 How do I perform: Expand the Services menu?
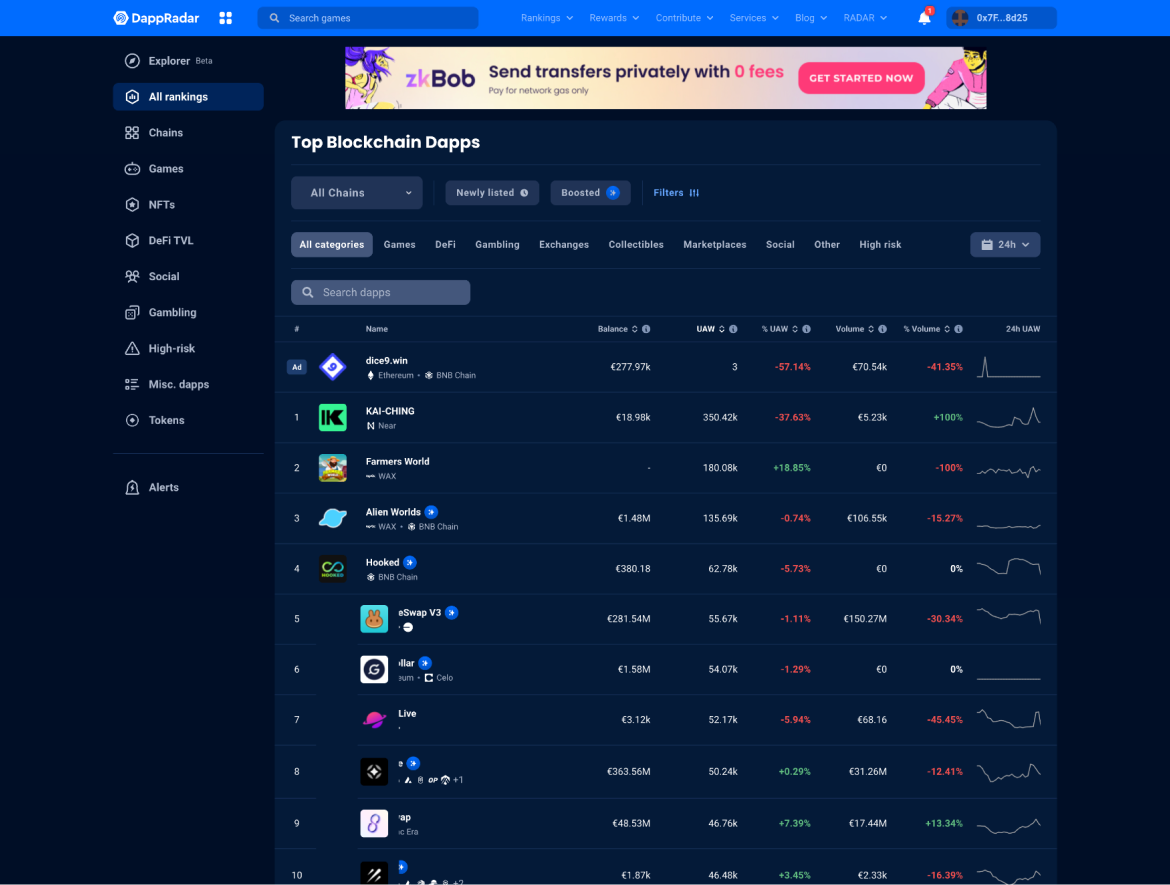[754, 18]
